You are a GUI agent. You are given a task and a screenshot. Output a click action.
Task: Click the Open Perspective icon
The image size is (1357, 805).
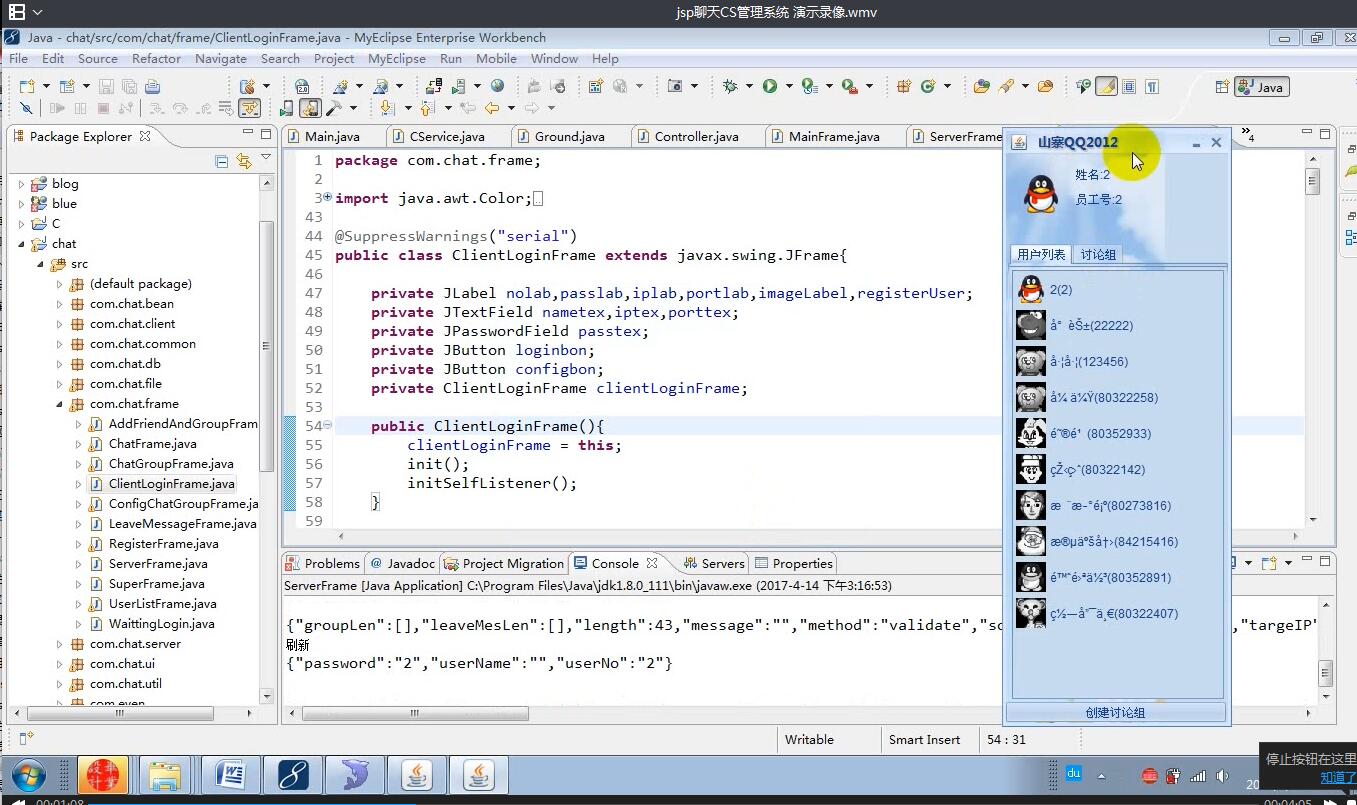[x=1222, y=87]
